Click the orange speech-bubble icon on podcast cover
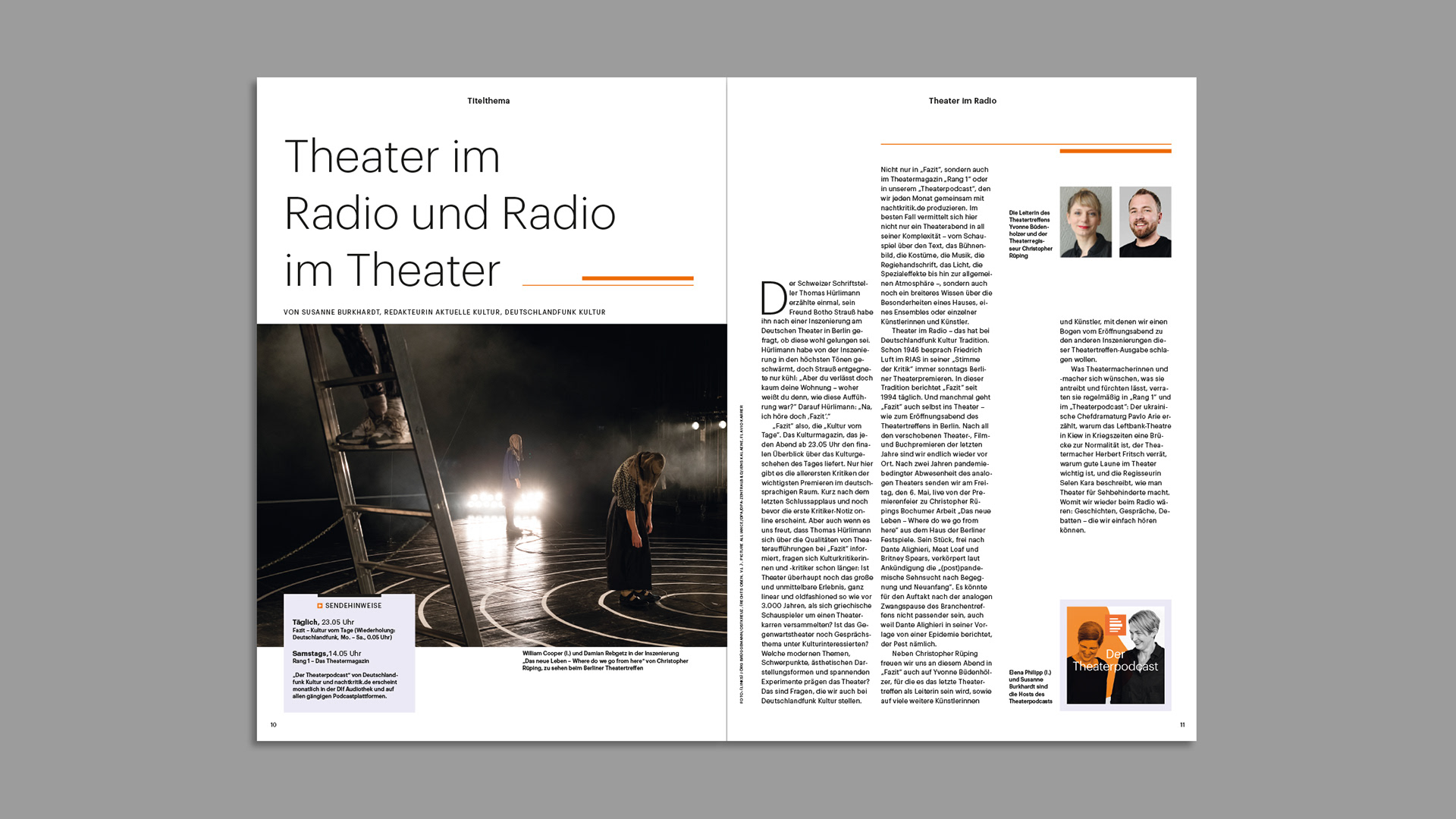Image resolution: width=1456 pixels, height=819 pixels. (x=1116, y=626)
